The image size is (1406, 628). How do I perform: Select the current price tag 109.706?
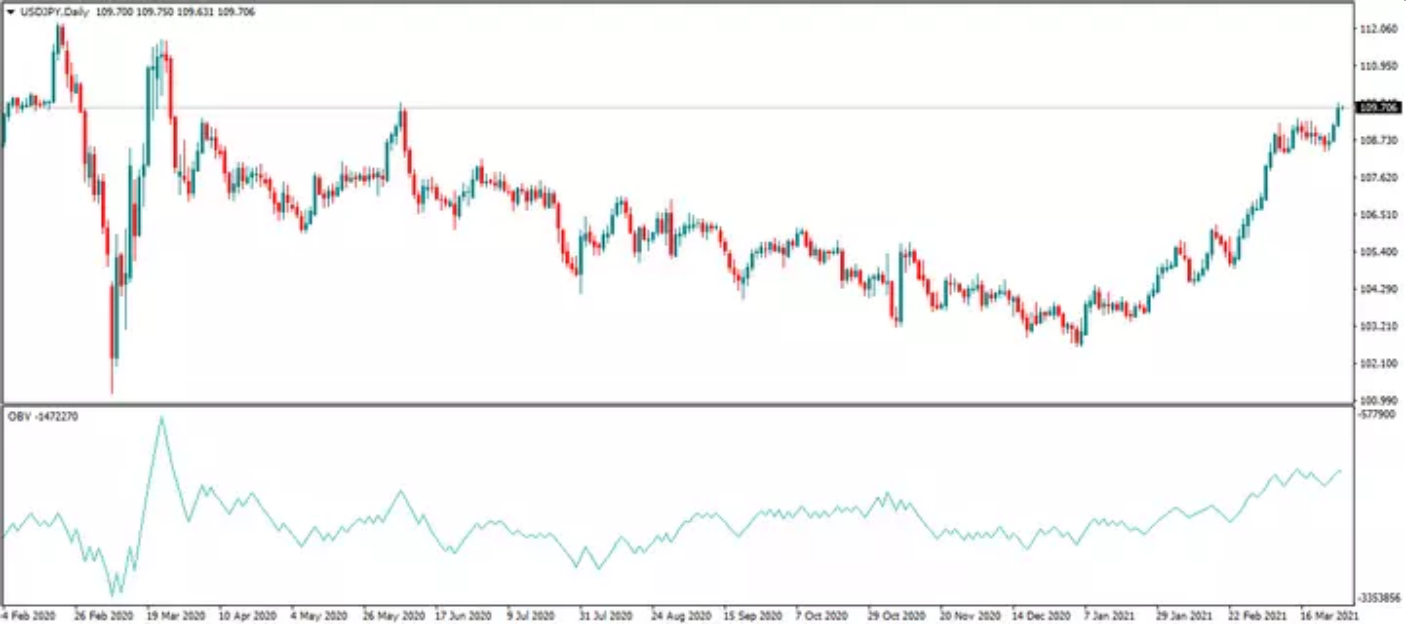(1377, 107)
